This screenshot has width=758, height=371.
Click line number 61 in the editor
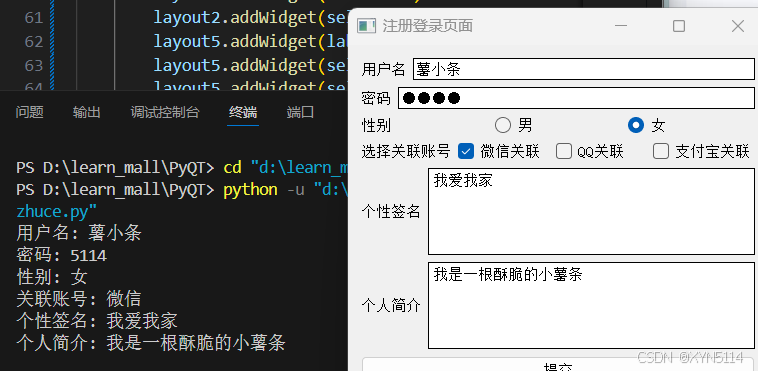point(34,18)
